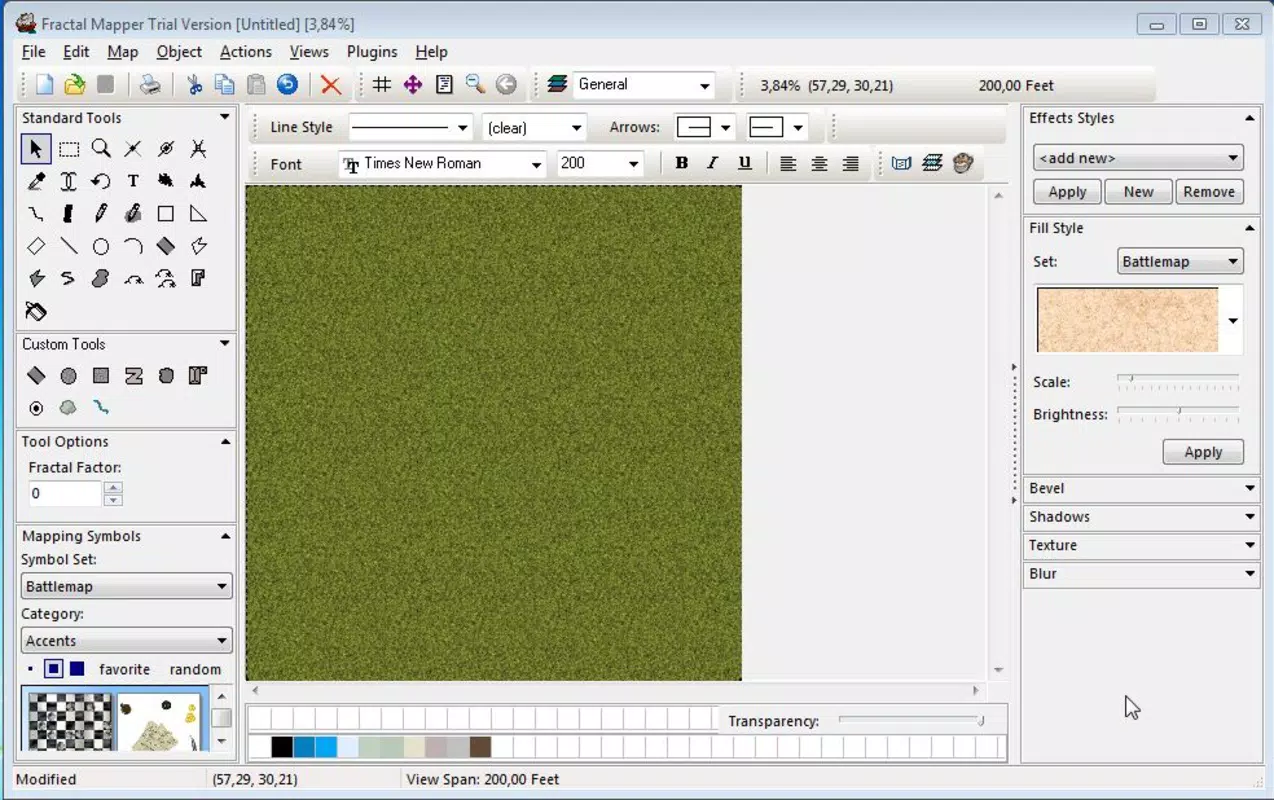Toggle underline text formatting

[x=744, y=163]
